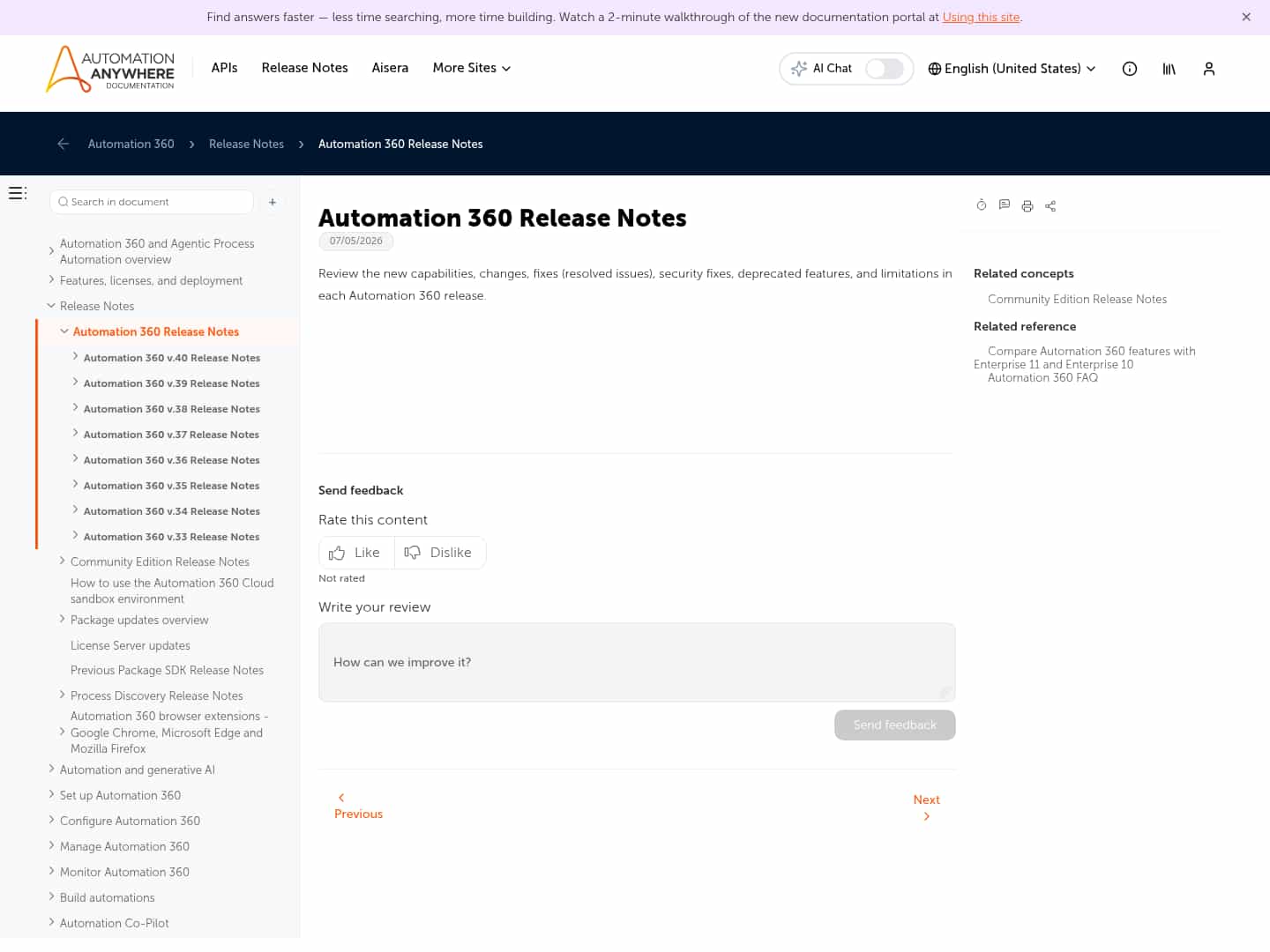
Task: Expand Community Edition Release Notes in sidebar
Action: coord(62,561)
